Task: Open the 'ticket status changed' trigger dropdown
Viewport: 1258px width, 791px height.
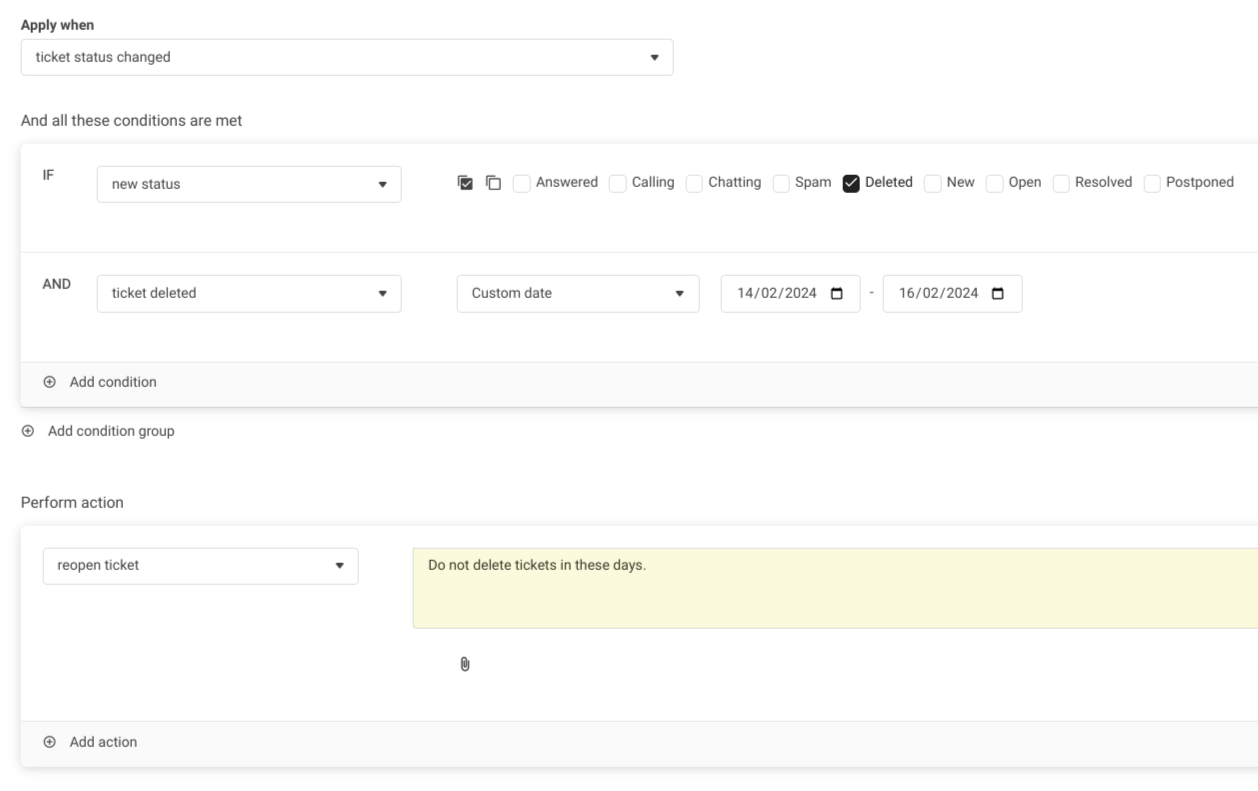Action: point(346,57)
